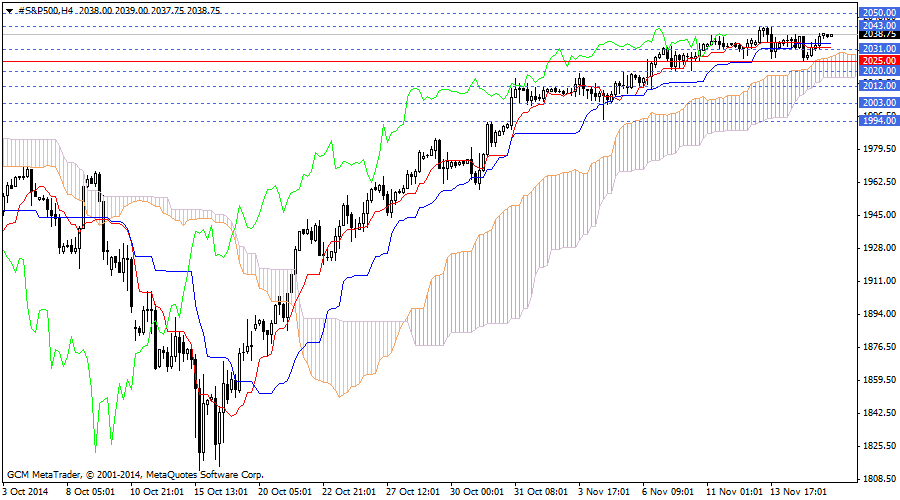
Task: Click the chart shift triangle beside #S&P500
Action: pos(9,10)
